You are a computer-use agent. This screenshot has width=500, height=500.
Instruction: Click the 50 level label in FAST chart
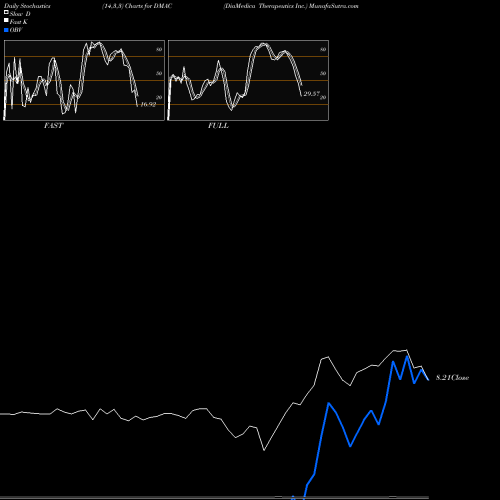click(159, 73)
